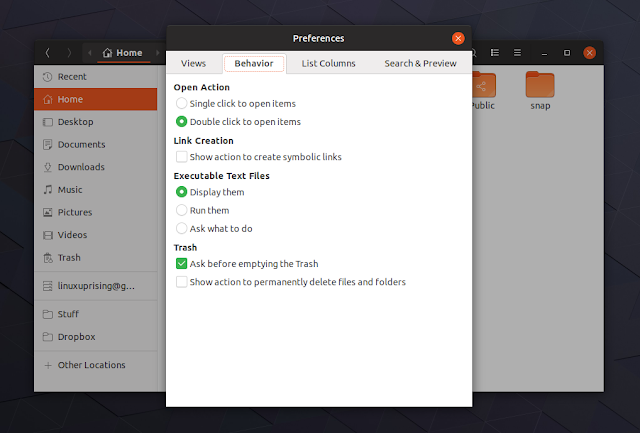Open the Dropbox bookmark in sidebar
Screen dimensions: 640x433
click(75, 337)
